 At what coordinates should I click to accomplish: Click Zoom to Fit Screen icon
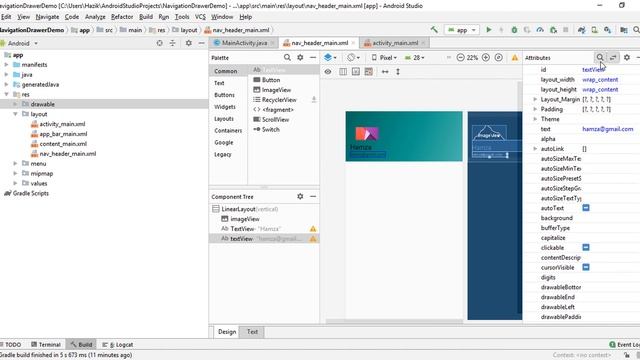coord(498,58)
